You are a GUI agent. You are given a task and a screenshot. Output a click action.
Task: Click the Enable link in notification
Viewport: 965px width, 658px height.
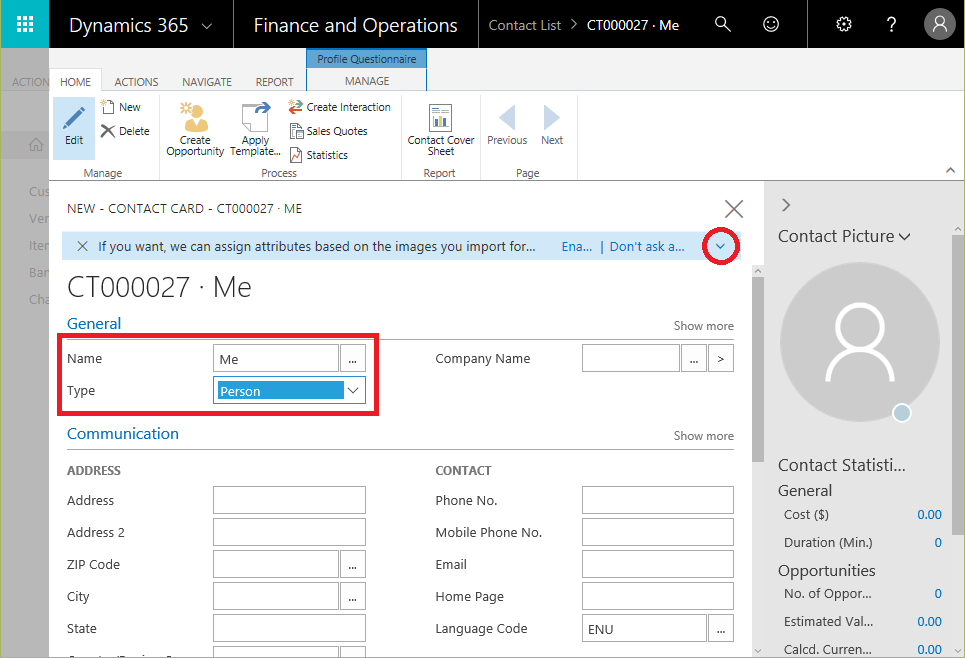pos(577,246)
